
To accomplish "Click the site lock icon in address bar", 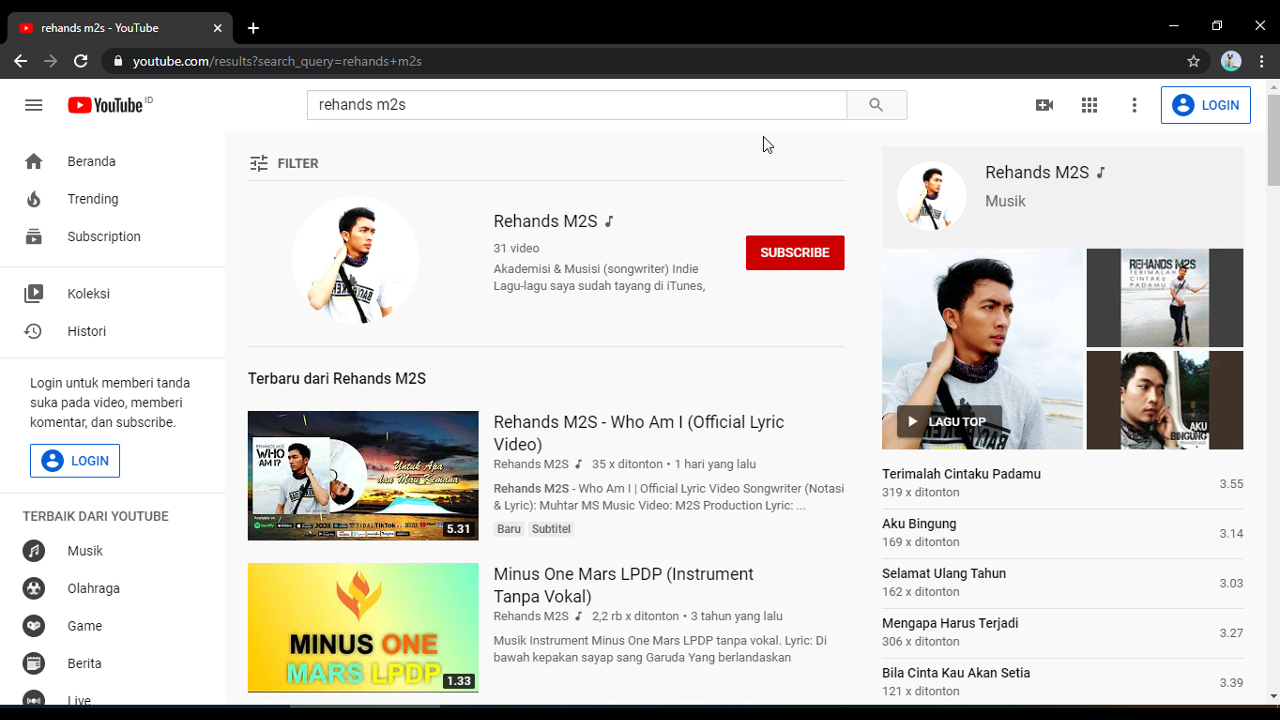I will click(118, 61).
